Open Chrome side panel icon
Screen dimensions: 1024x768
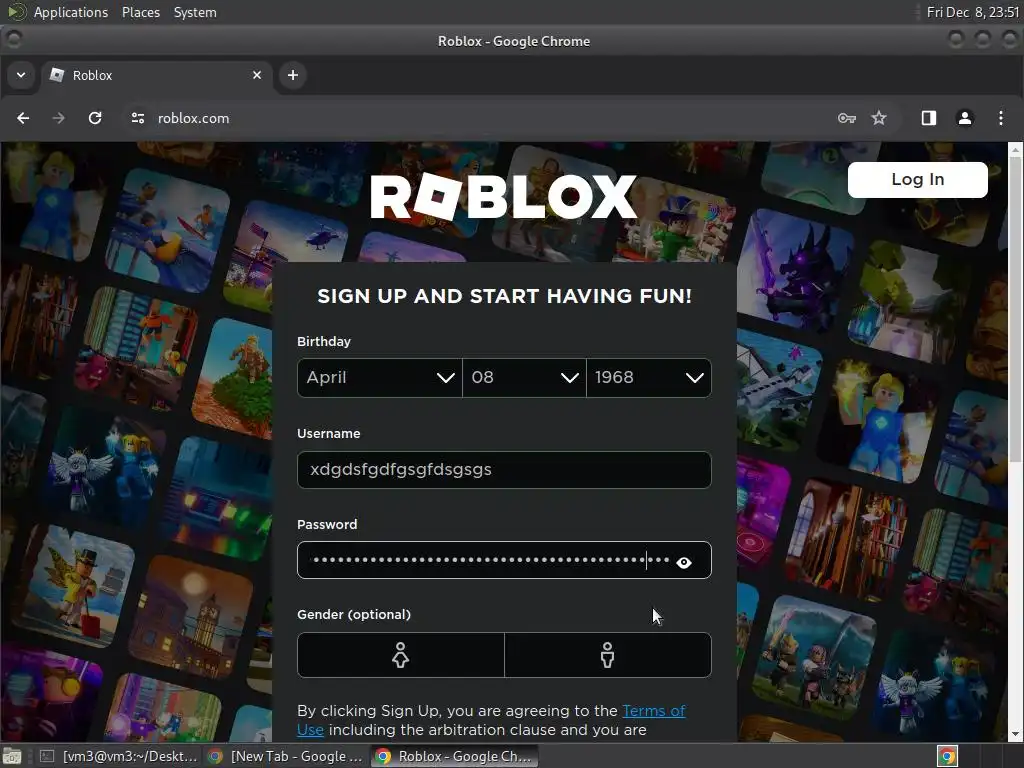click(x=929, y=118)
